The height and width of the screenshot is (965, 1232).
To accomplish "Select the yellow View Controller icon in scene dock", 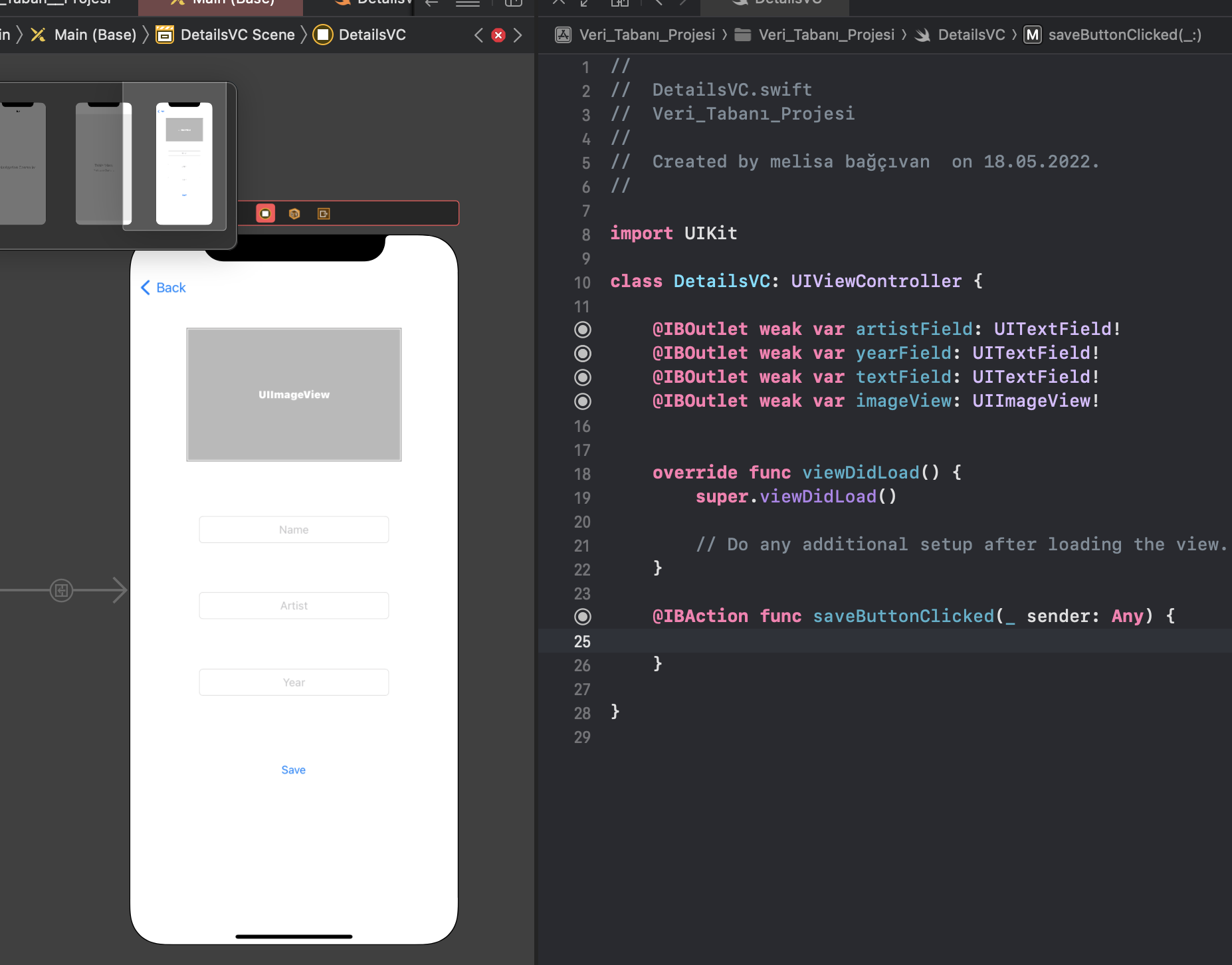I will click(266, 213).
